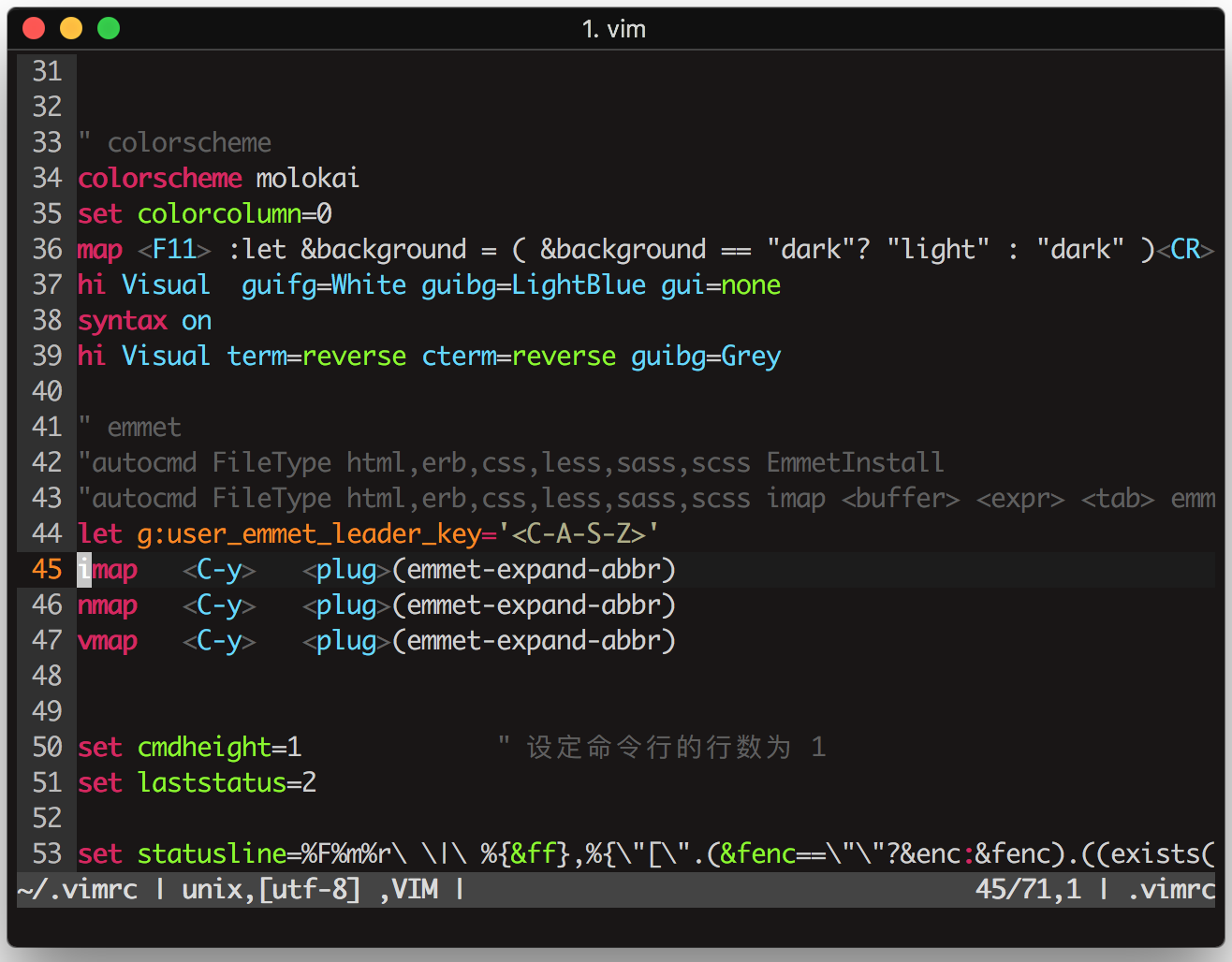Click the 'syntax' keyword on line 38
The height and width of the screenshot is (962, 1232).
pyautogui.click(x=123, y=320)
